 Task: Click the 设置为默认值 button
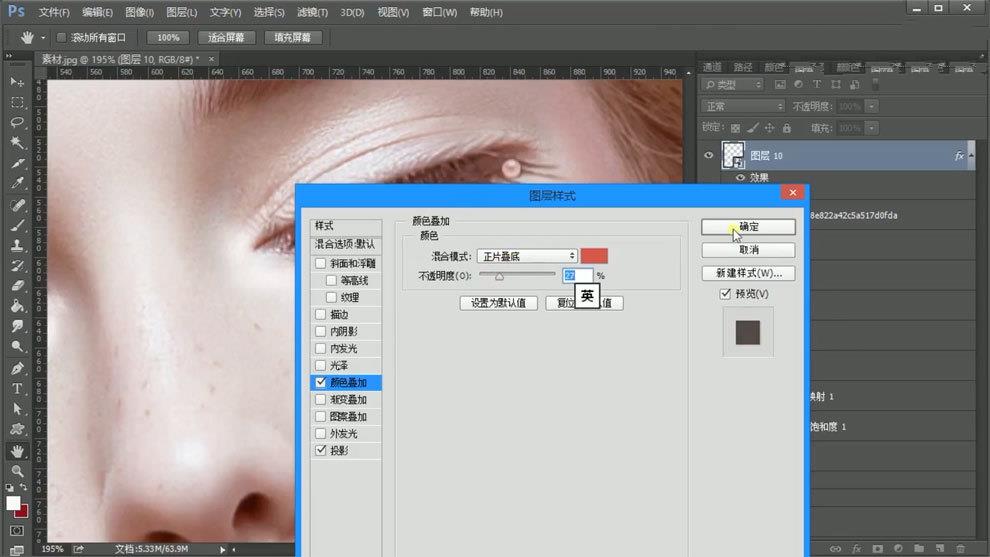click(x=499, y=303)
